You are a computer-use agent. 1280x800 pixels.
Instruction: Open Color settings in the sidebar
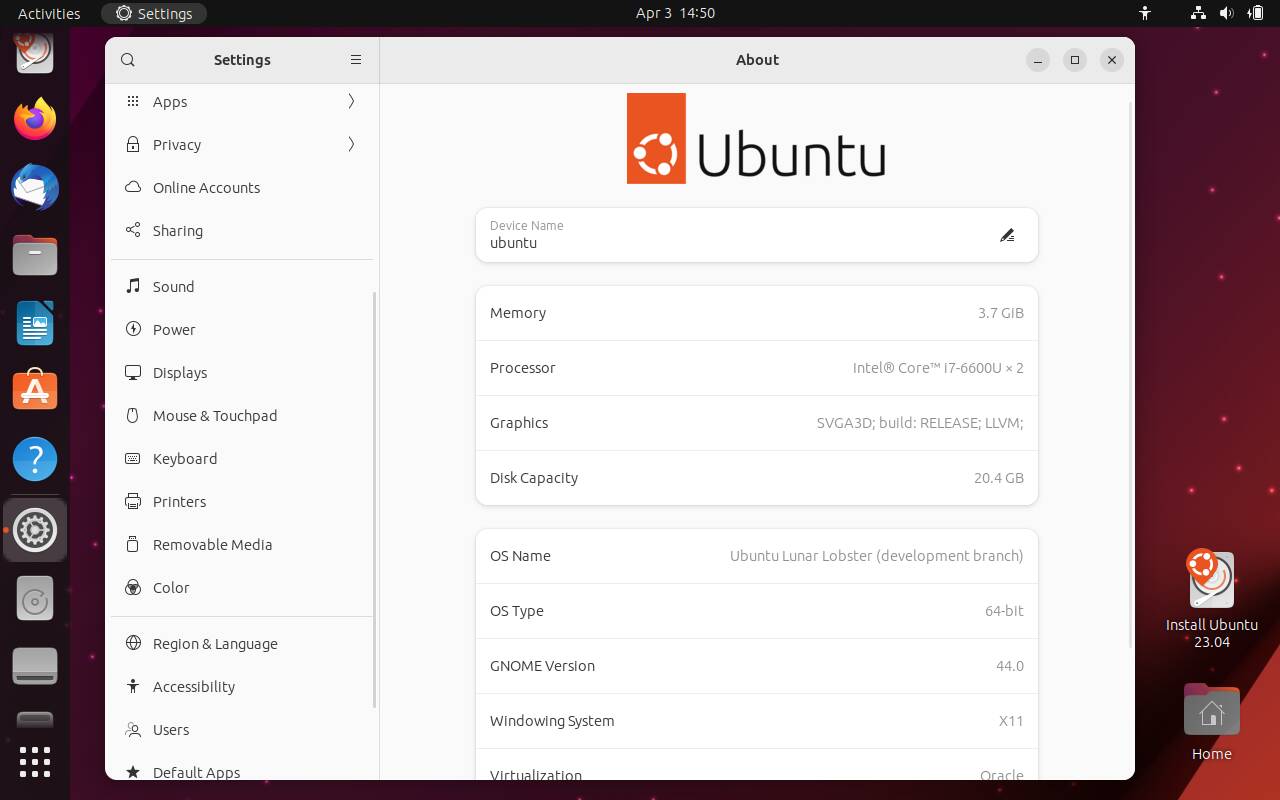click(170, 588)
